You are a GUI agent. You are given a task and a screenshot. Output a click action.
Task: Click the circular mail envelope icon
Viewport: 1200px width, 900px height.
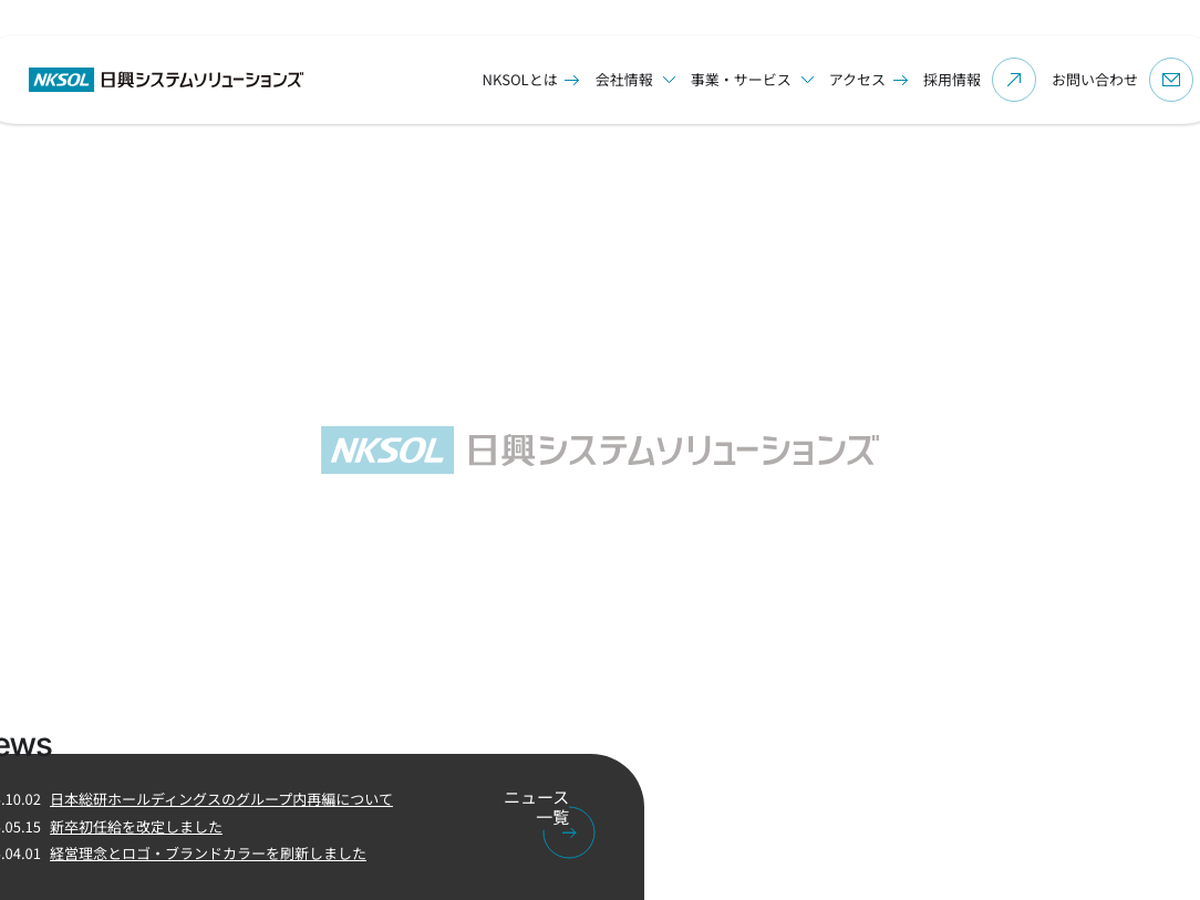(1170, 80)
